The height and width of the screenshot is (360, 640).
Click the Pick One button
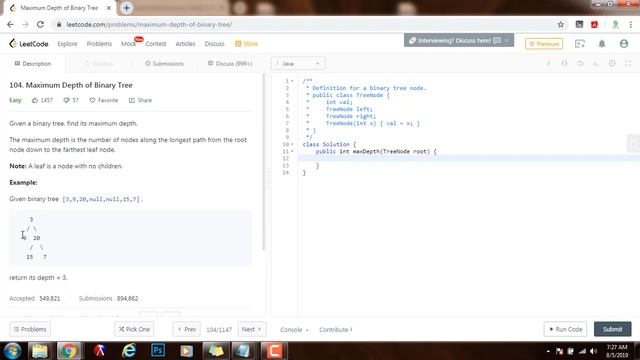(x=134, y=329)
